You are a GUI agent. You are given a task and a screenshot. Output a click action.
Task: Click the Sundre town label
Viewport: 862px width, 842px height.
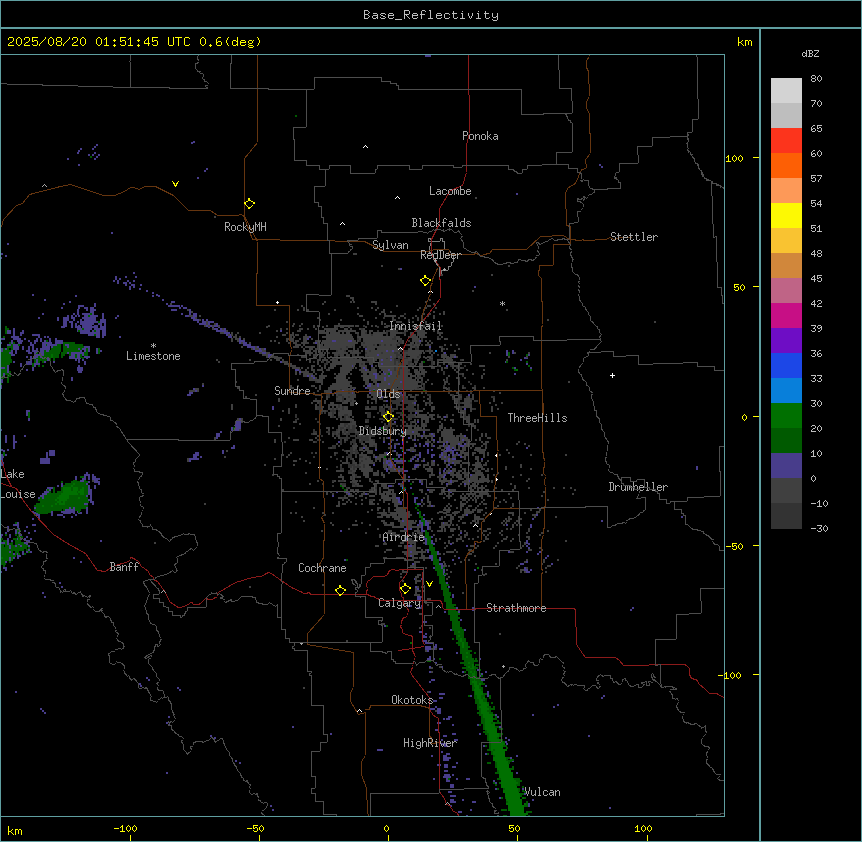coord(292,391)
